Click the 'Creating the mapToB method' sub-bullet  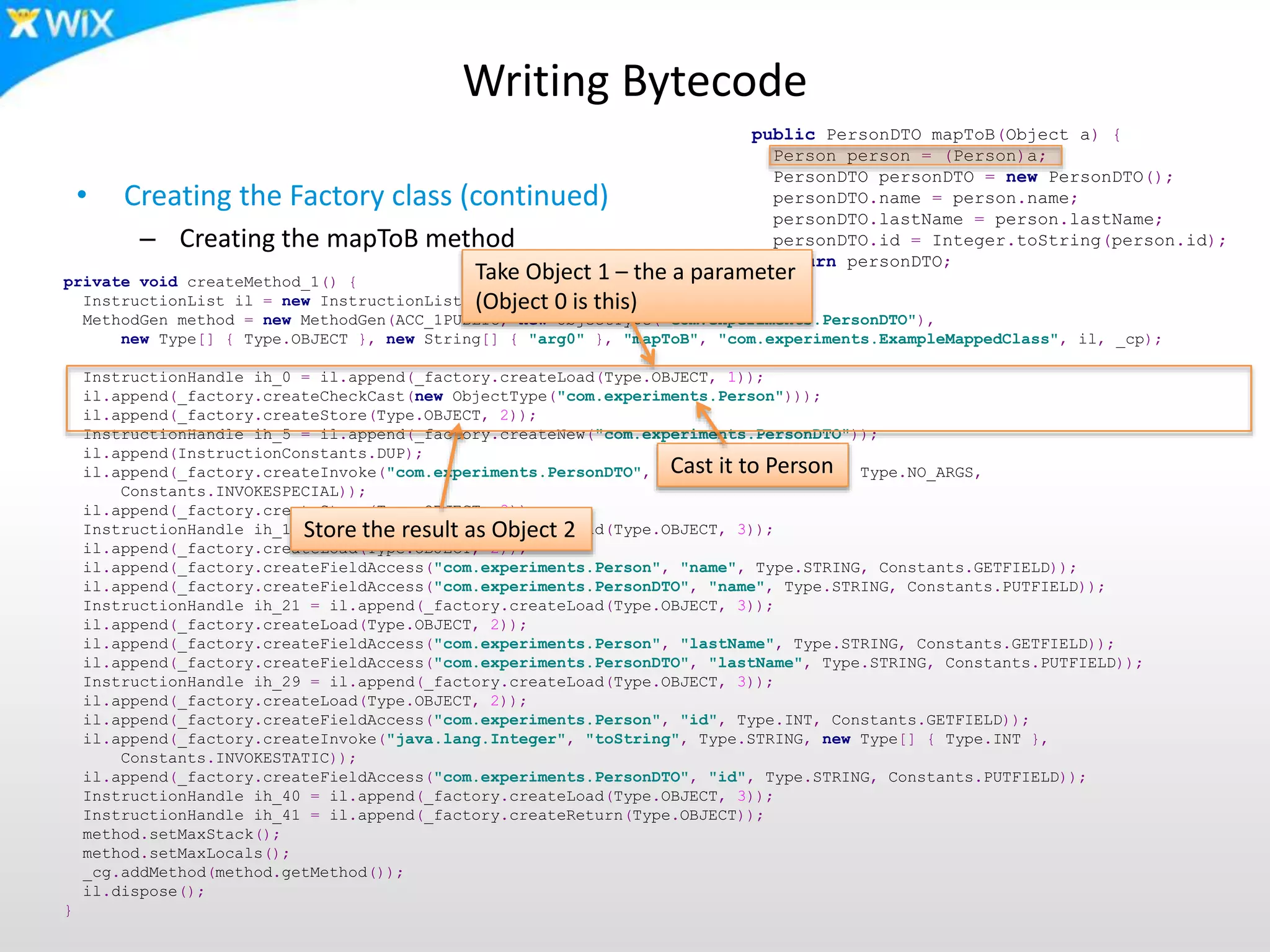pos(347,239)
